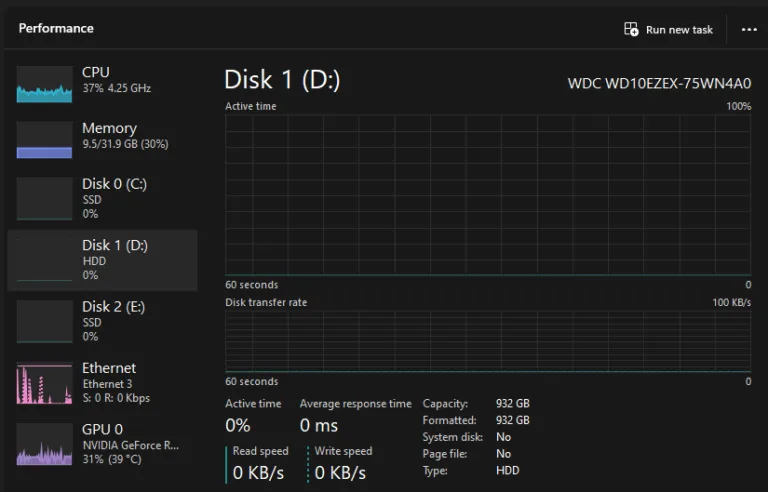Click the 37% 4.25 GHz CPU text
Screen dimensions: 768x492
(x=117, y=88)
